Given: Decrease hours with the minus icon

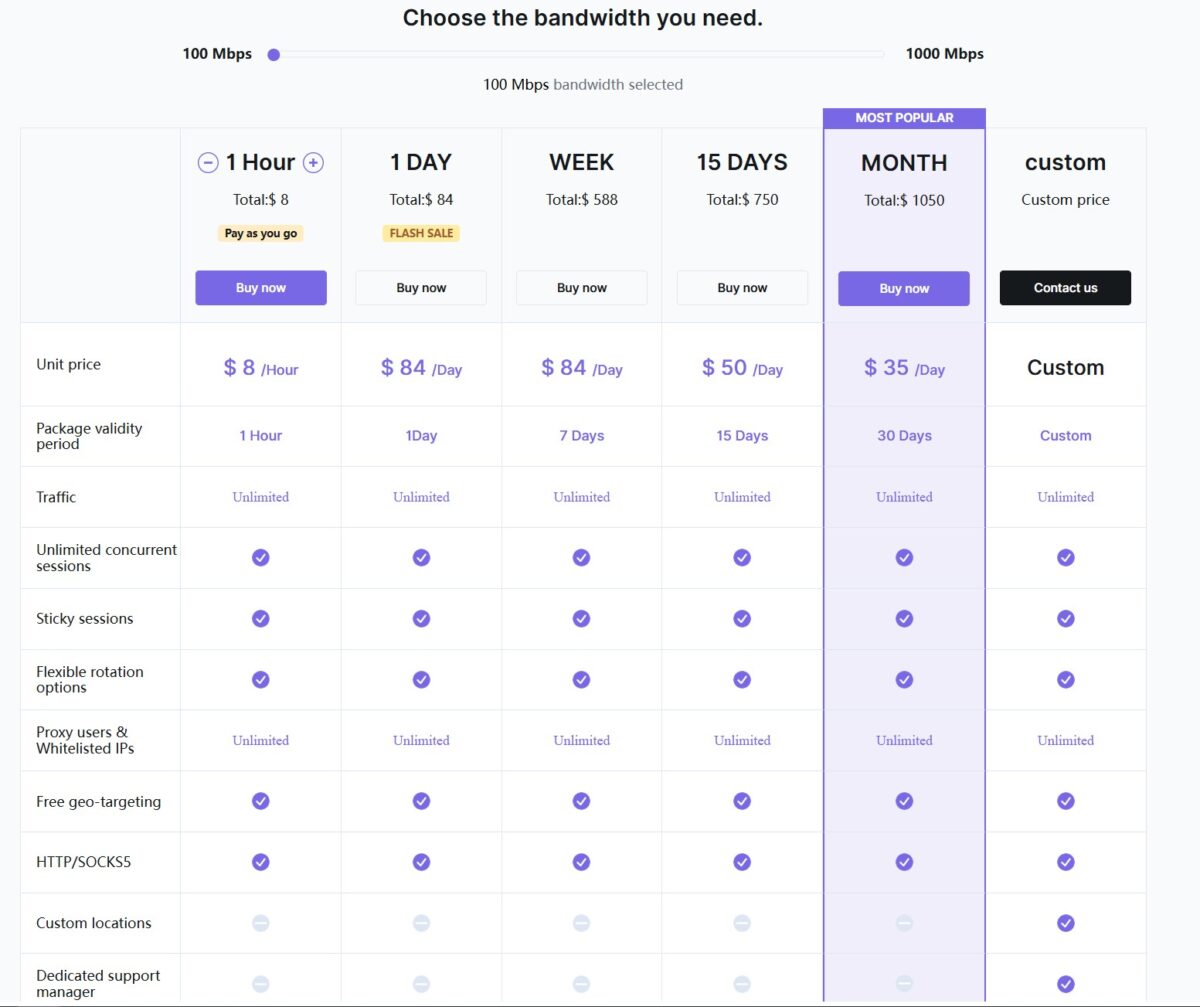Looking at the screenshot, I should (208, 163).
